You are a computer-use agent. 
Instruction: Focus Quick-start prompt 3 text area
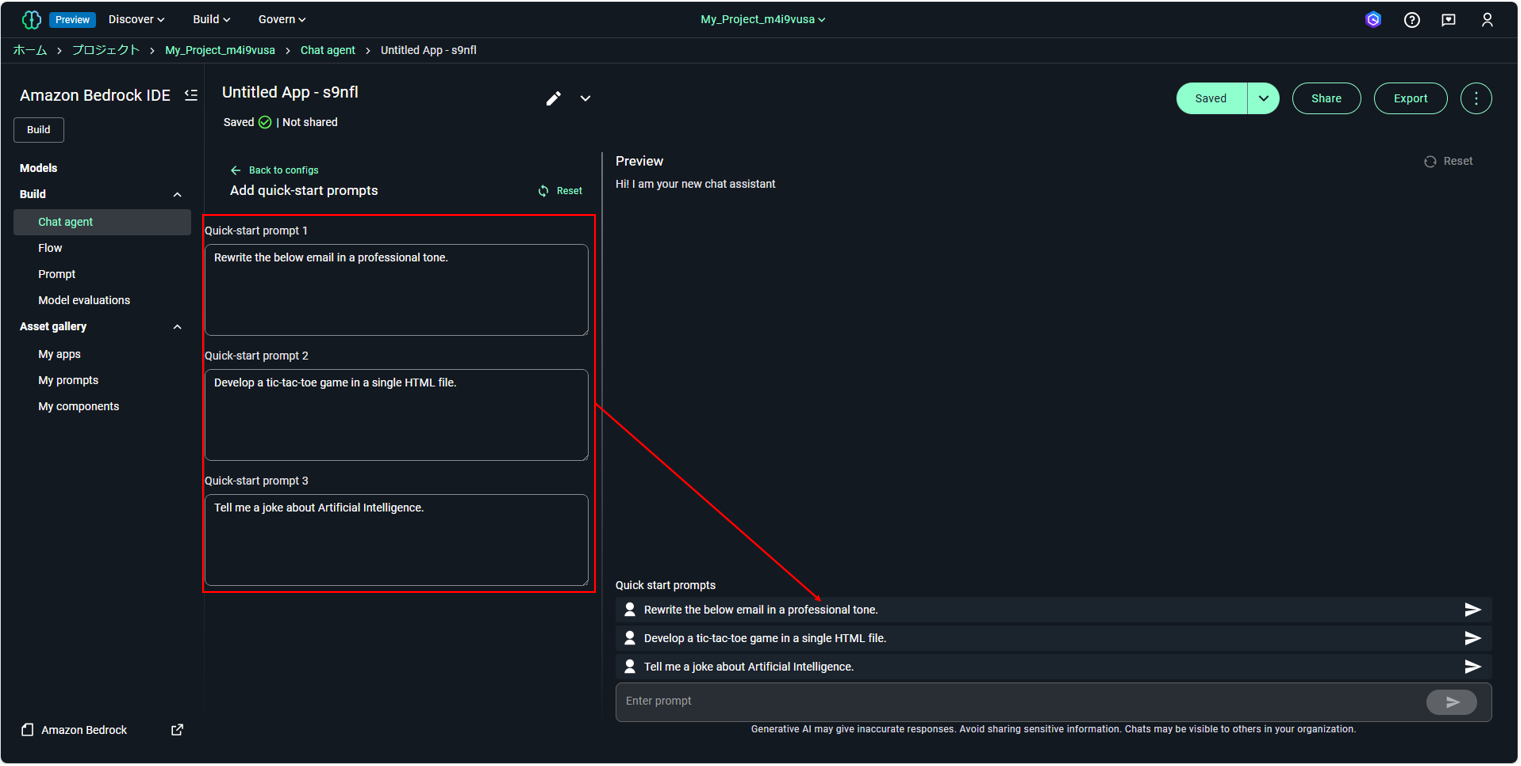coord(396,540)
